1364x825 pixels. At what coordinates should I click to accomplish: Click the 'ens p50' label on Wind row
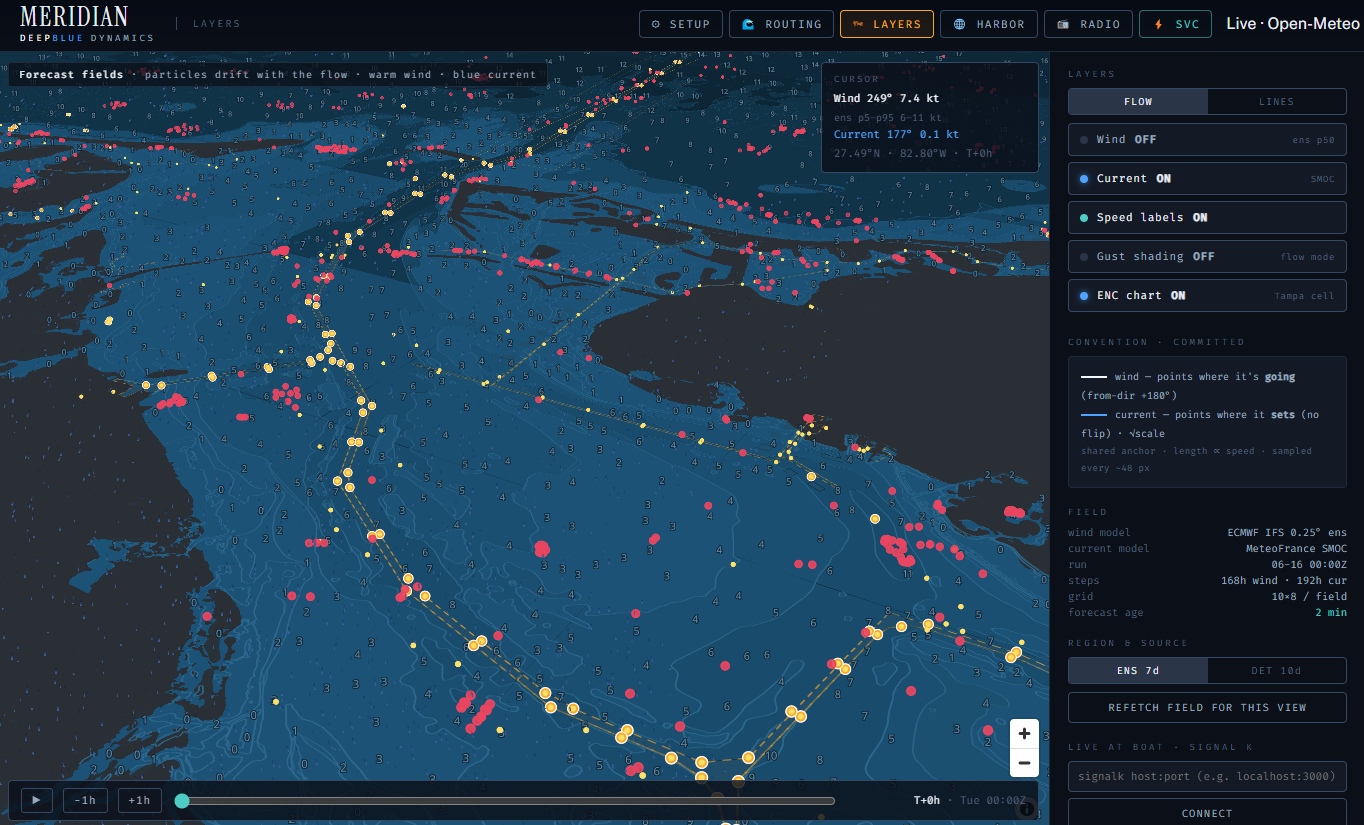pyautogui.click(x=1313, y=140)
